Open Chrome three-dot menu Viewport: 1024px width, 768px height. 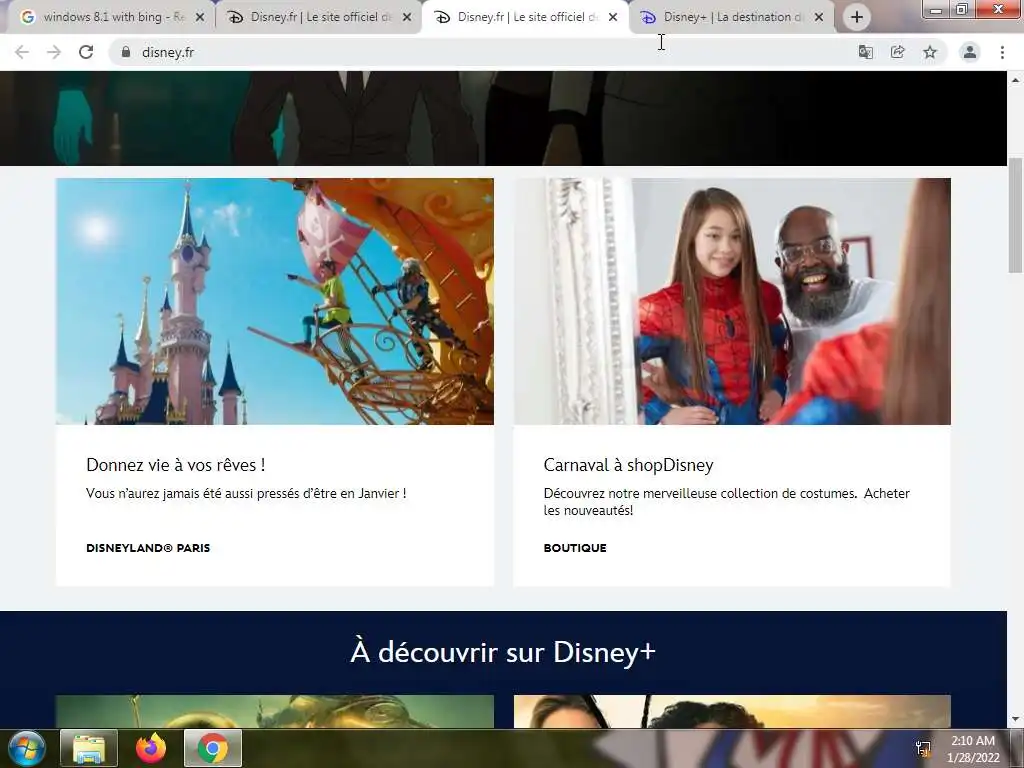pos(1002,52)
